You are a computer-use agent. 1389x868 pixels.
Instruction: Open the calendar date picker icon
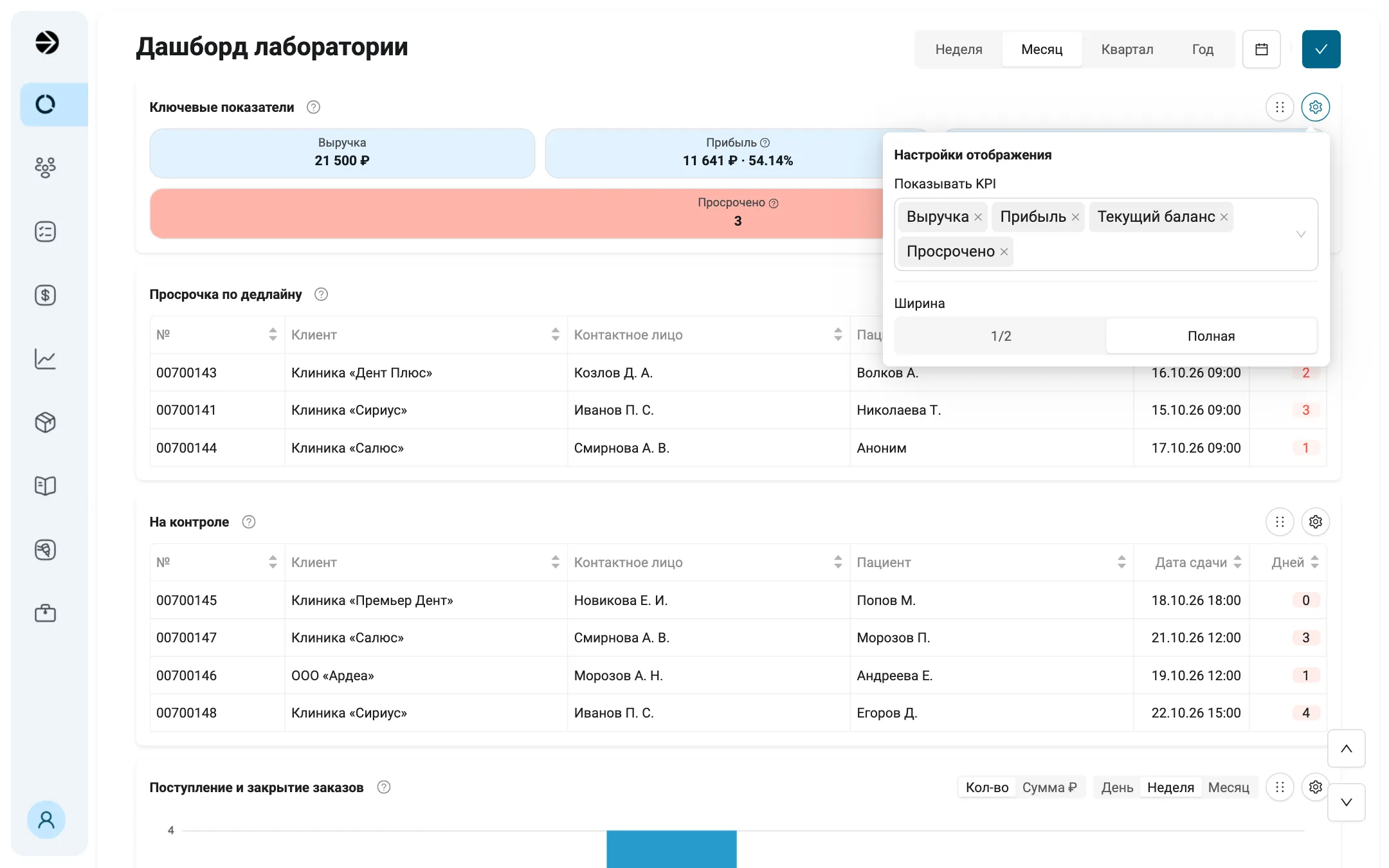coord(1262,50)
